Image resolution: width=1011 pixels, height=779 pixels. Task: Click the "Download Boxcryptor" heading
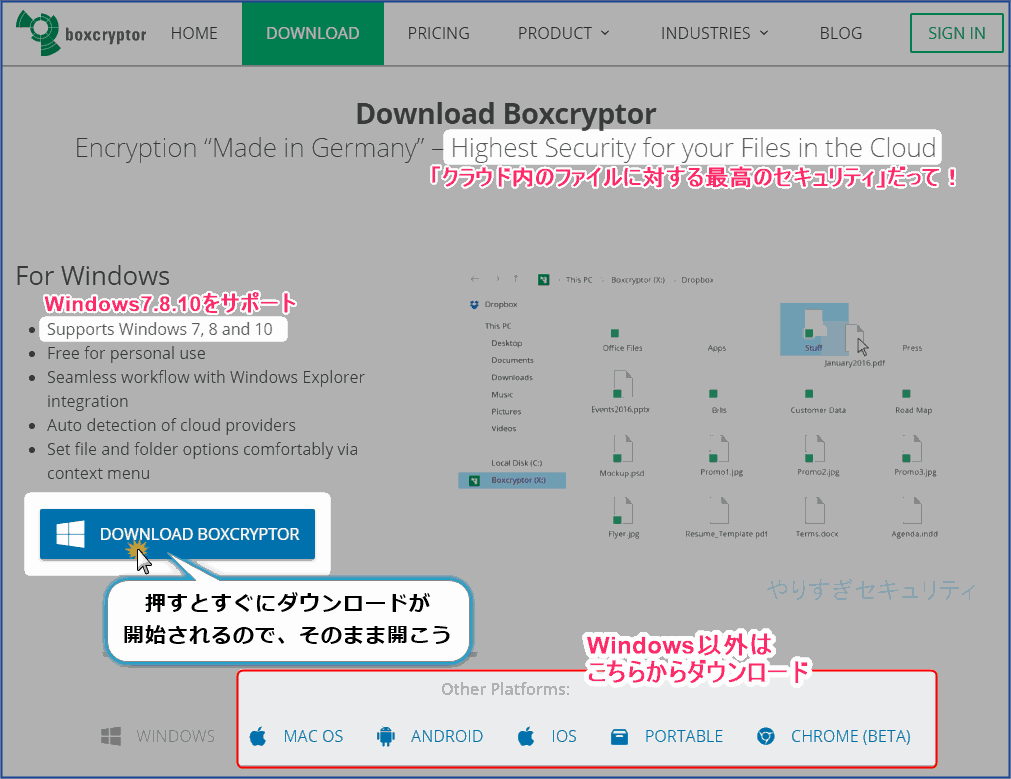click(506, 113)
